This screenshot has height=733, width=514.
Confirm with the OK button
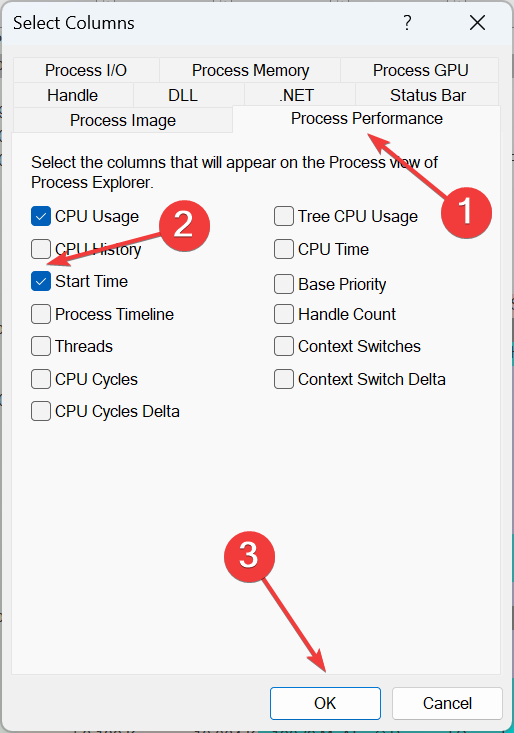(x=325, y=703)
